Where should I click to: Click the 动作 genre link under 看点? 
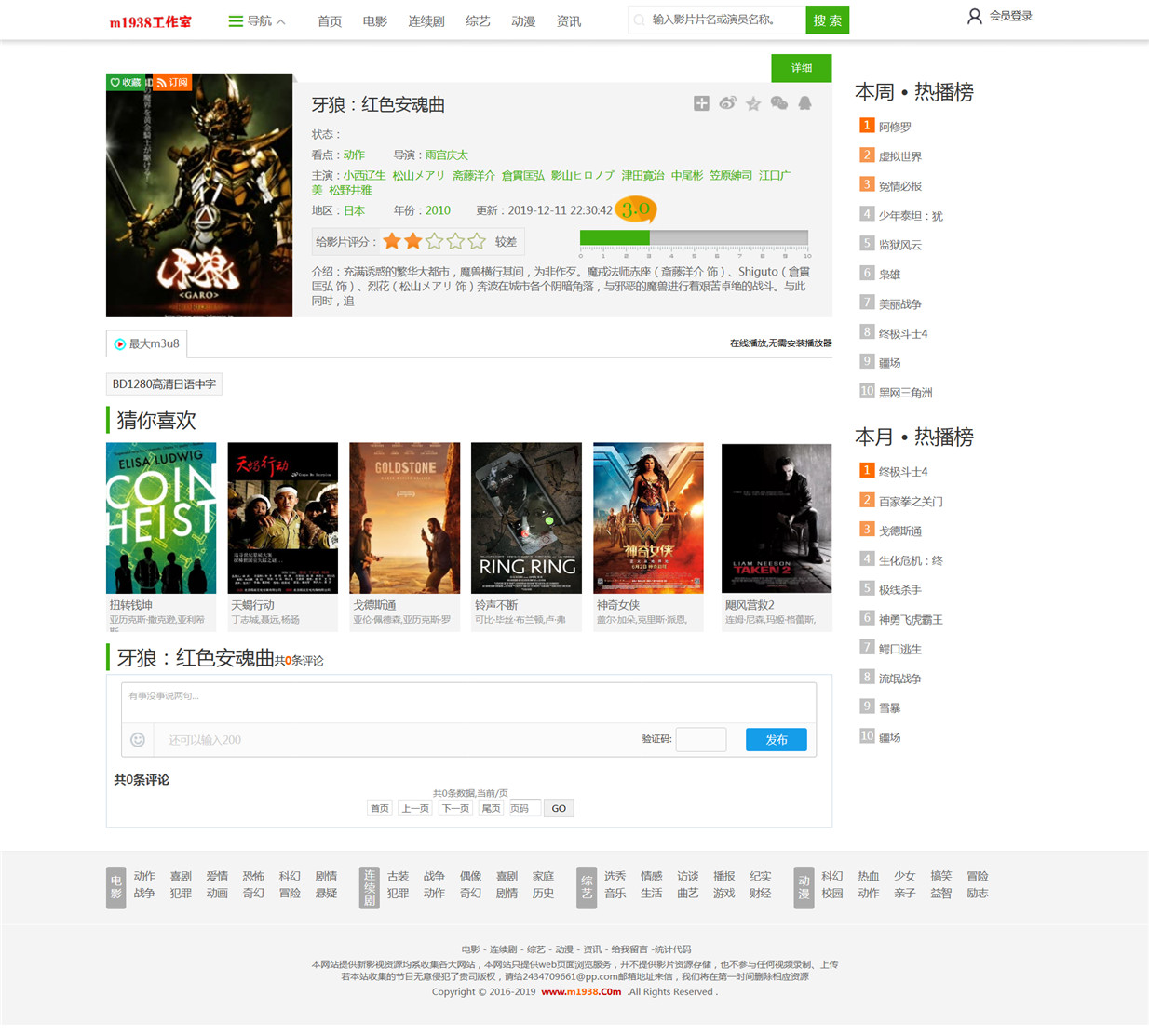point(354,155)
